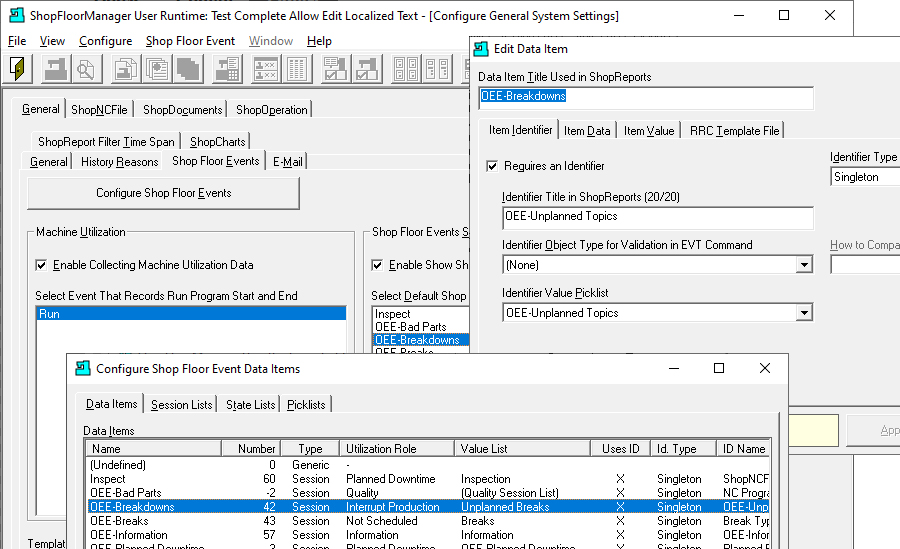This screenshot has width=900, height=549.
Task: Open the Picklists tab
Action: 306,405
